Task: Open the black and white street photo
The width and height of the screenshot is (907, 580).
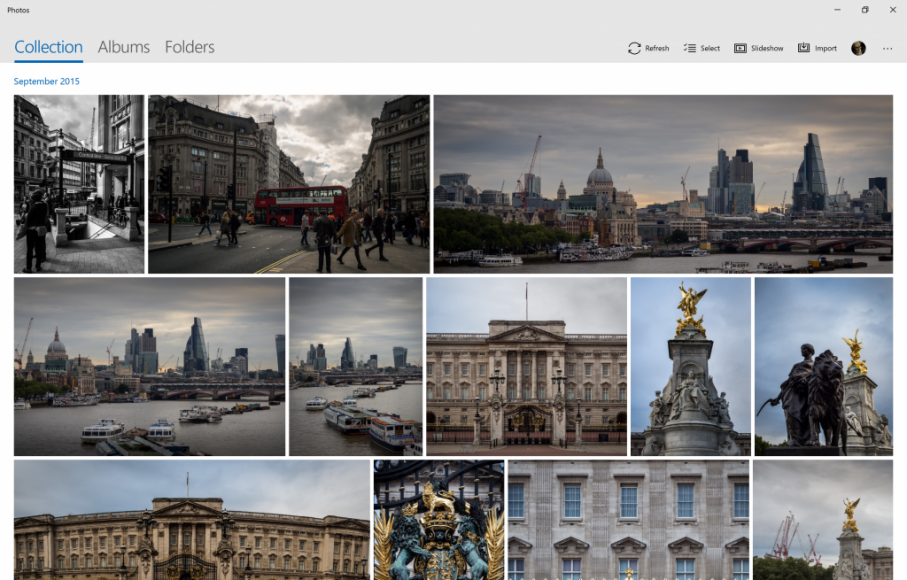Action: tap(79, 184)
